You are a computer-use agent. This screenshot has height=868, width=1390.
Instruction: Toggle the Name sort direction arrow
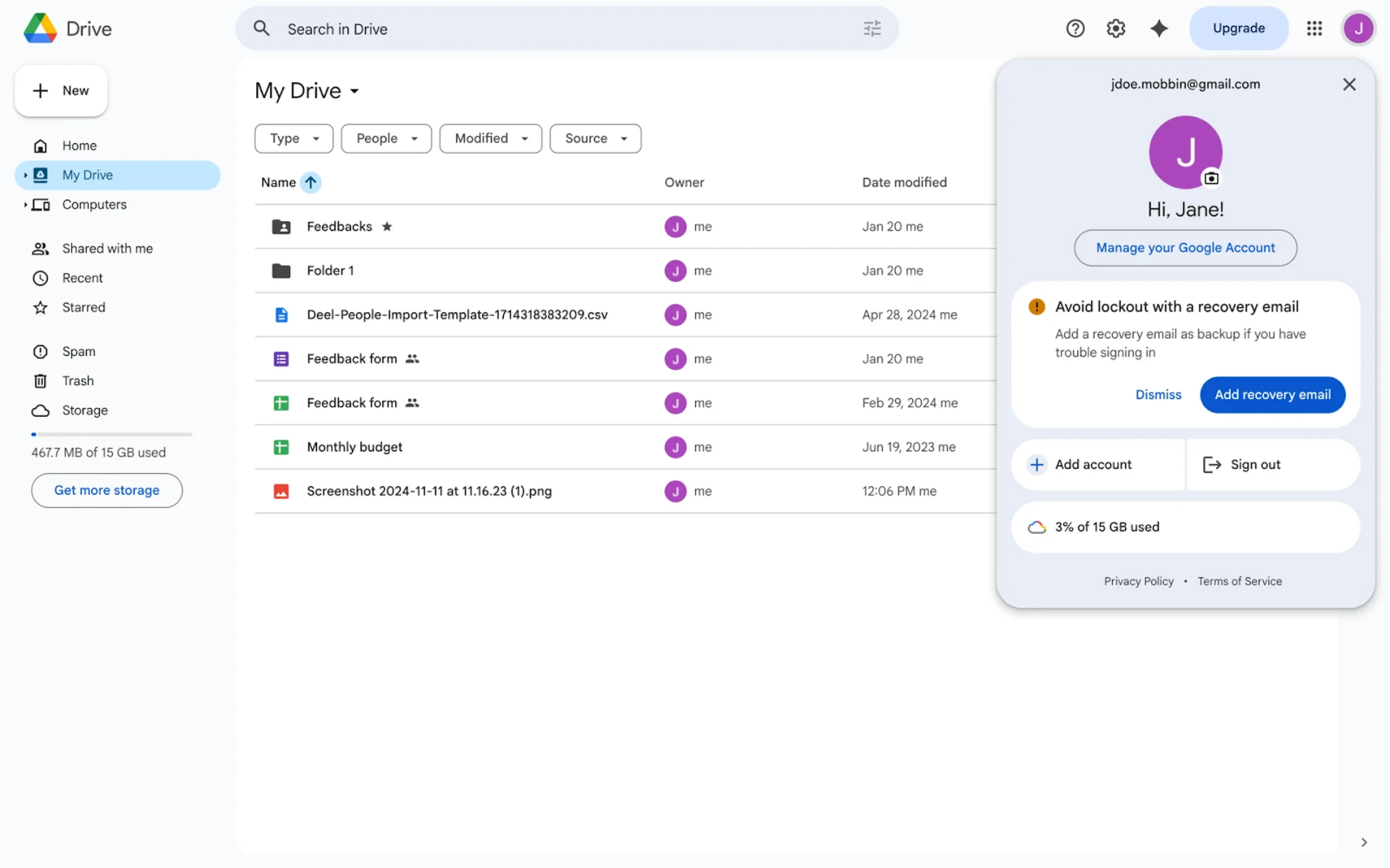pos(311,182)
